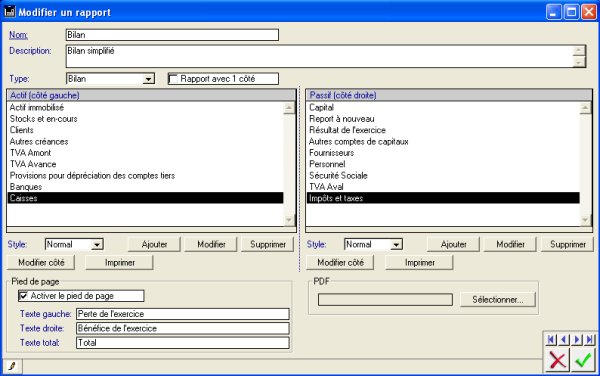Click the 'Texte droite' input field
Image resolution: width=600 pixels, height=376 pixels.
coord(183,328)
